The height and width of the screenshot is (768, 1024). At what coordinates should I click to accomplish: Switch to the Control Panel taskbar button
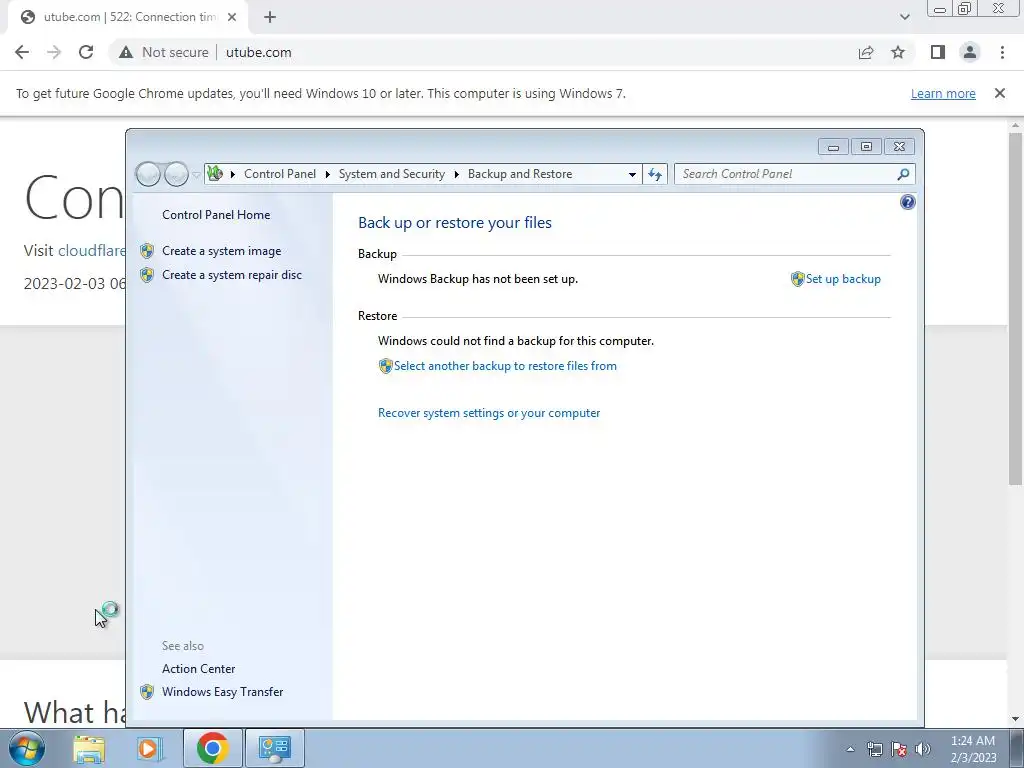pos(274,748)
